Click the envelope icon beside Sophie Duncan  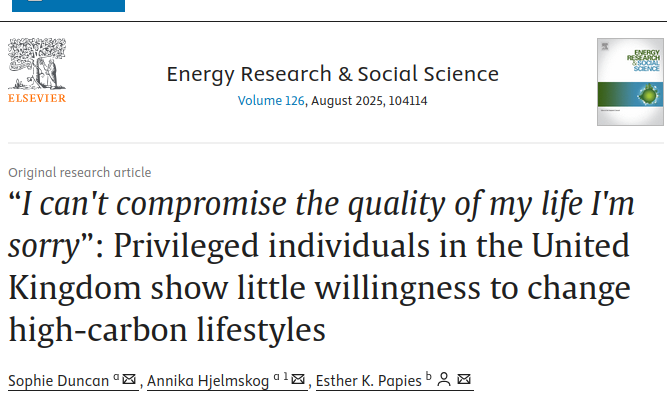coord(129,378)
